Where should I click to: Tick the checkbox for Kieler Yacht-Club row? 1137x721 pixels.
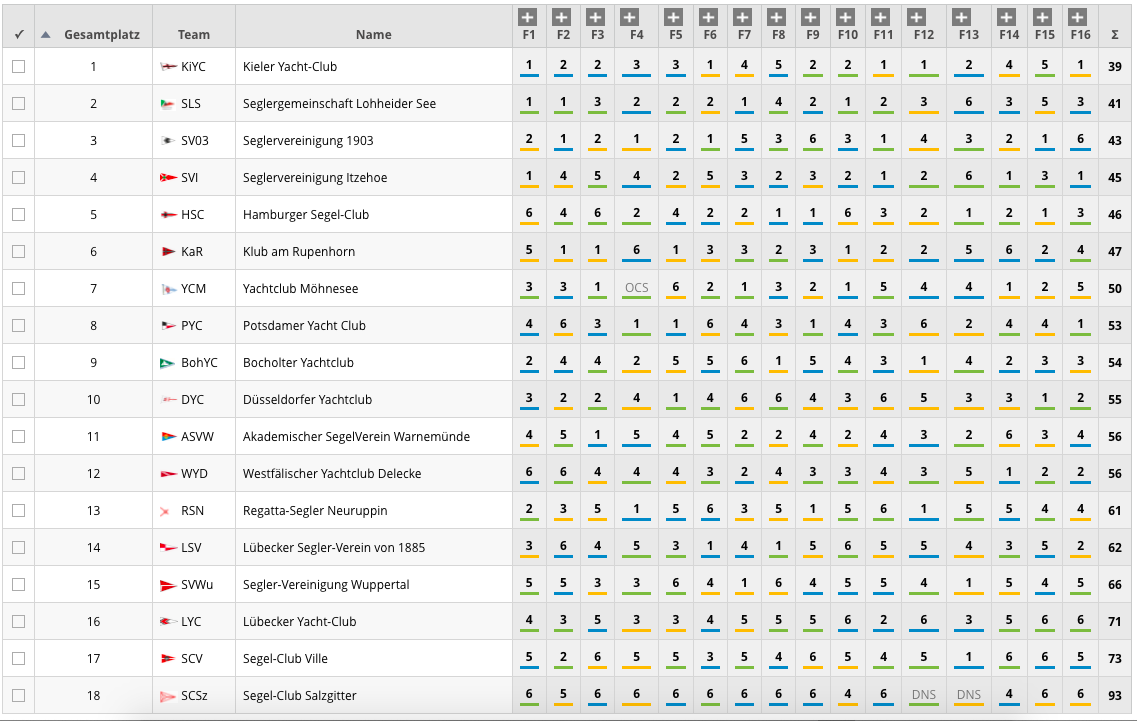coord(18,67)
